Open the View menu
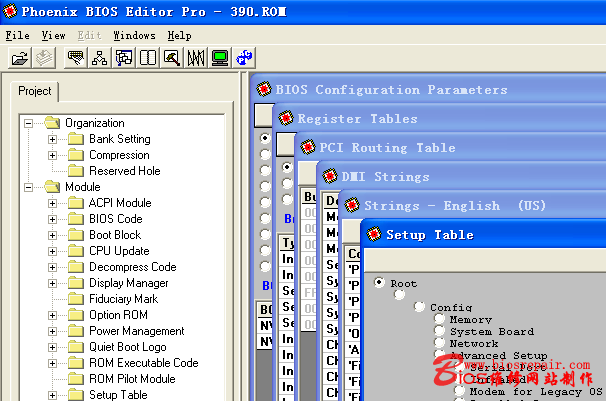606x401 pixels. click(53, 36)
